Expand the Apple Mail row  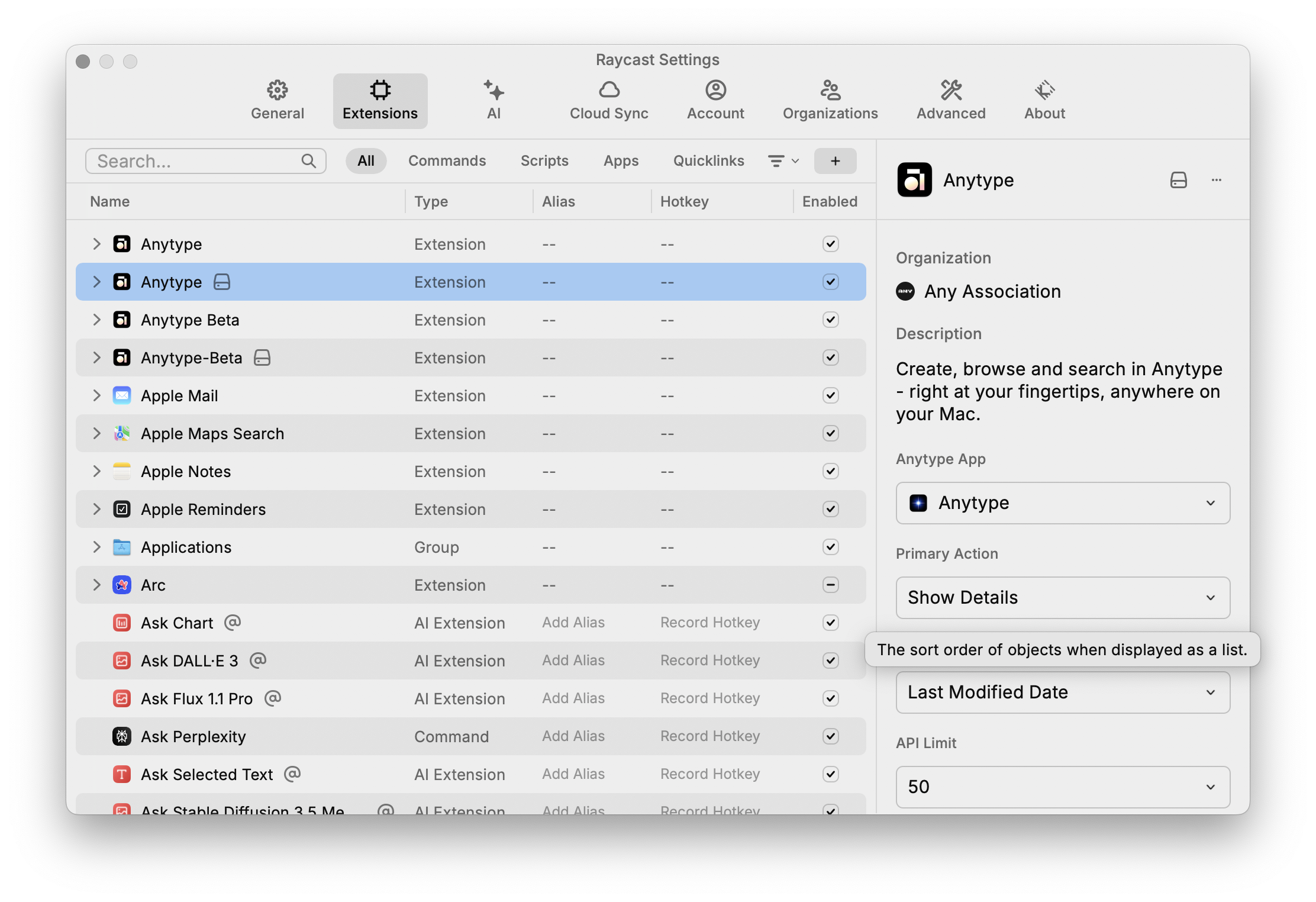[x=96, y=395]
